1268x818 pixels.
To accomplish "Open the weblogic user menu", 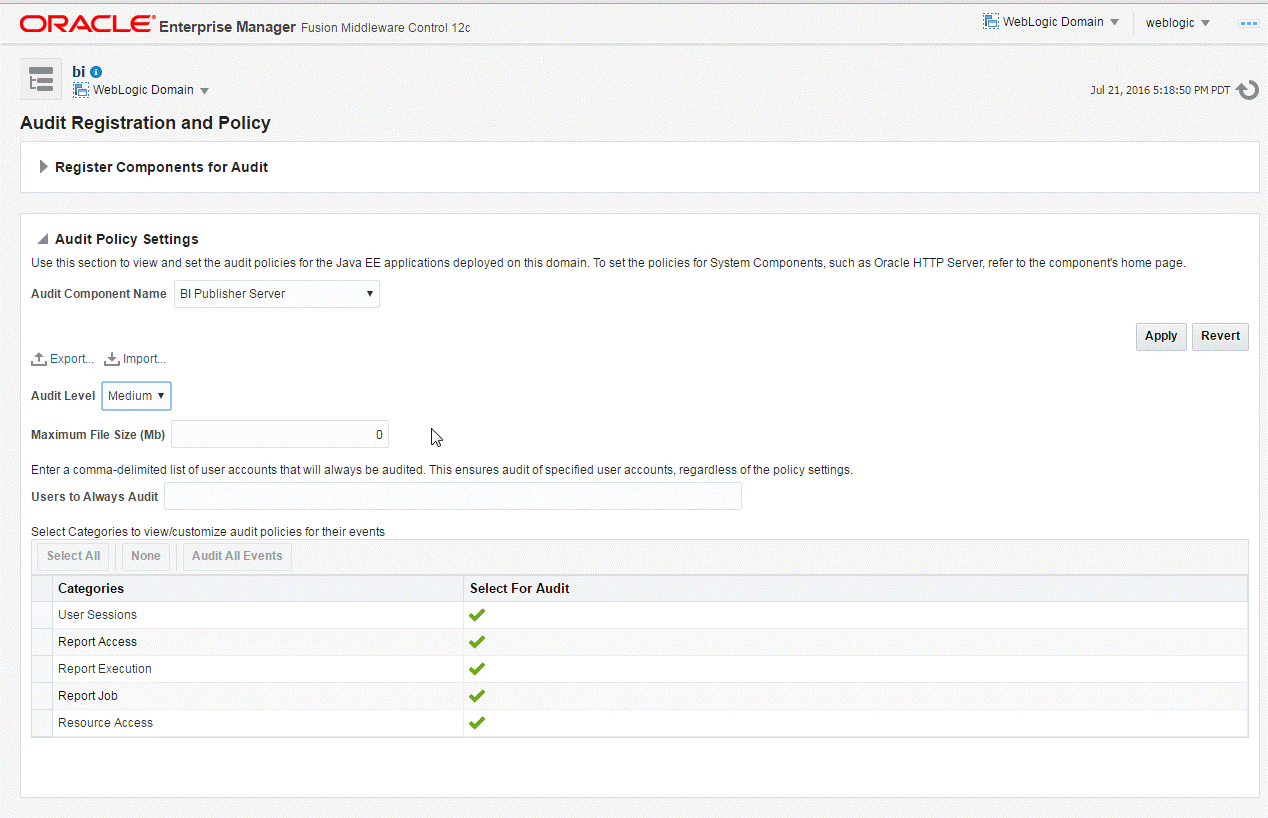I will [x=1178, y=22].
